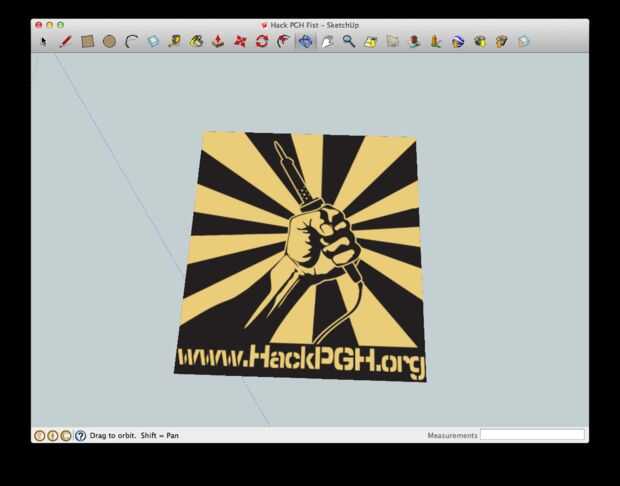Click the 'Measurements' label
Image resolution: width=620 pixels, height=486 pixels.
coord(452,435)
